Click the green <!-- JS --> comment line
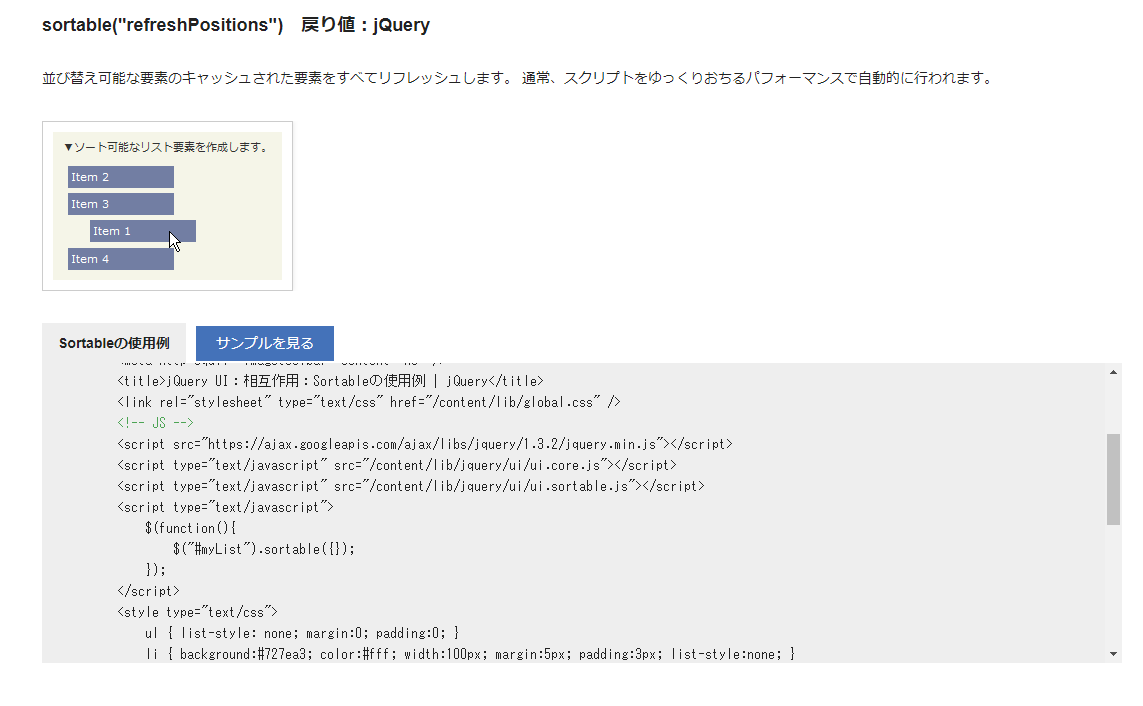The image size is (1143, 706). 155,423
